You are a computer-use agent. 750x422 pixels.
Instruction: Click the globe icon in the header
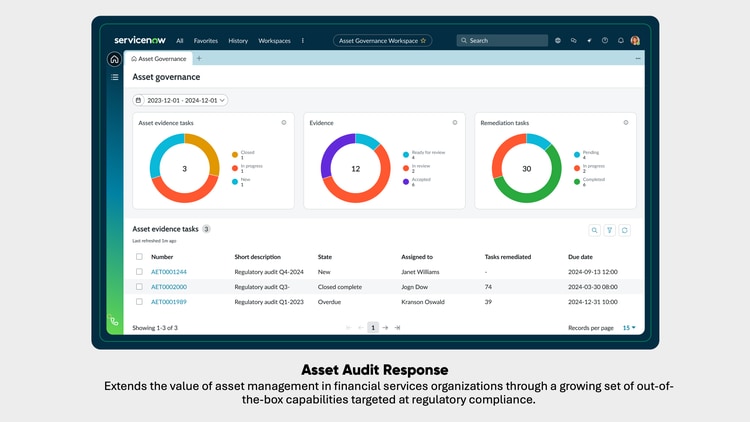[x=558, y=41]
